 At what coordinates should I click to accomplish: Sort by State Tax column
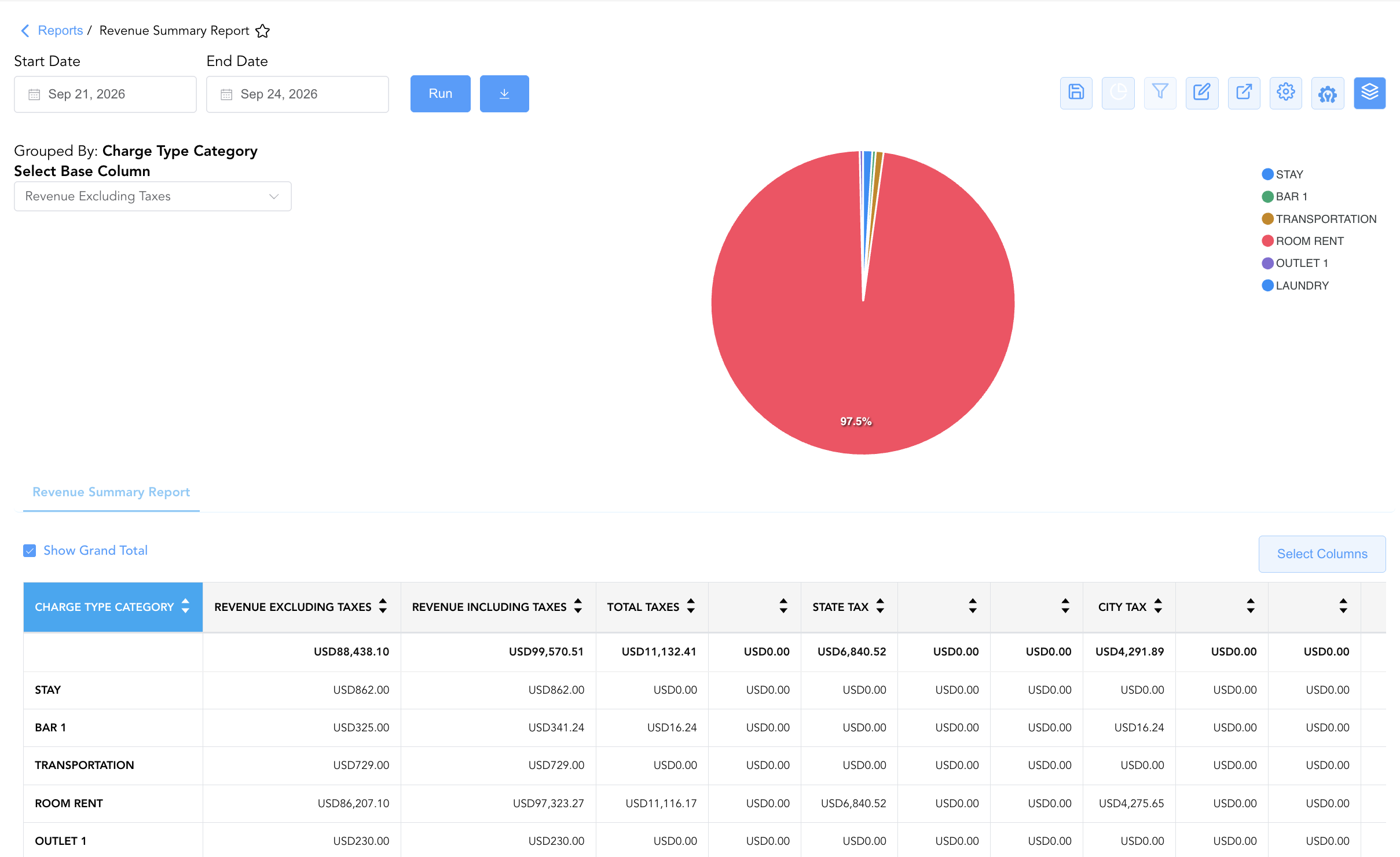pyautogui.click(x=880, y=606)
